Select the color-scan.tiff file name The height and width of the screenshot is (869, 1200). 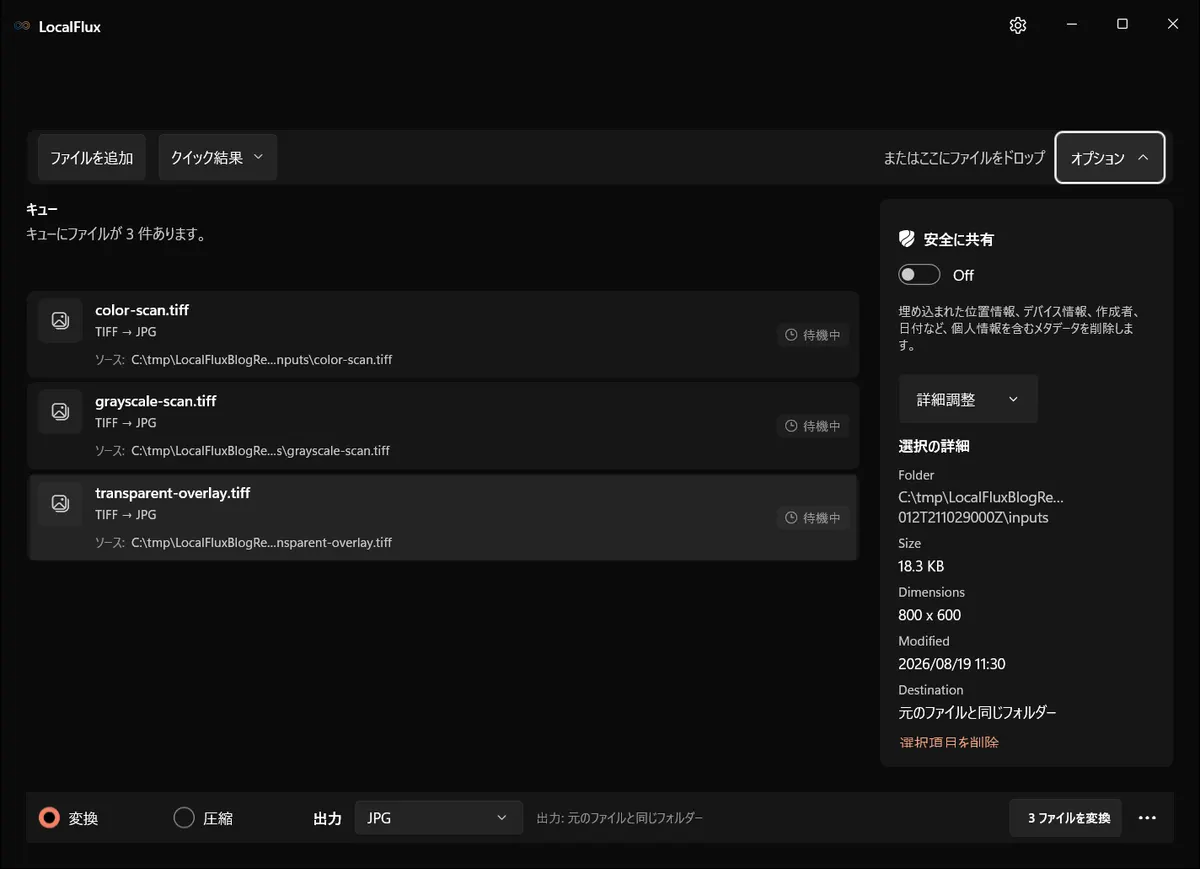click(x=142, y=310)
